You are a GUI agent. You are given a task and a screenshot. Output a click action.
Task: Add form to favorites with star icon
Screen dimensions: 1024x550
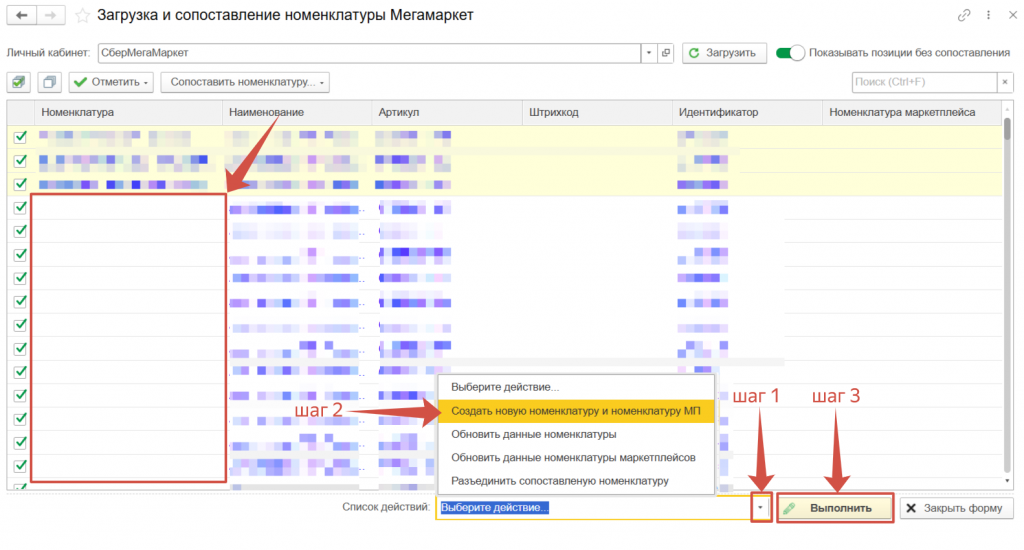point(82,16)
